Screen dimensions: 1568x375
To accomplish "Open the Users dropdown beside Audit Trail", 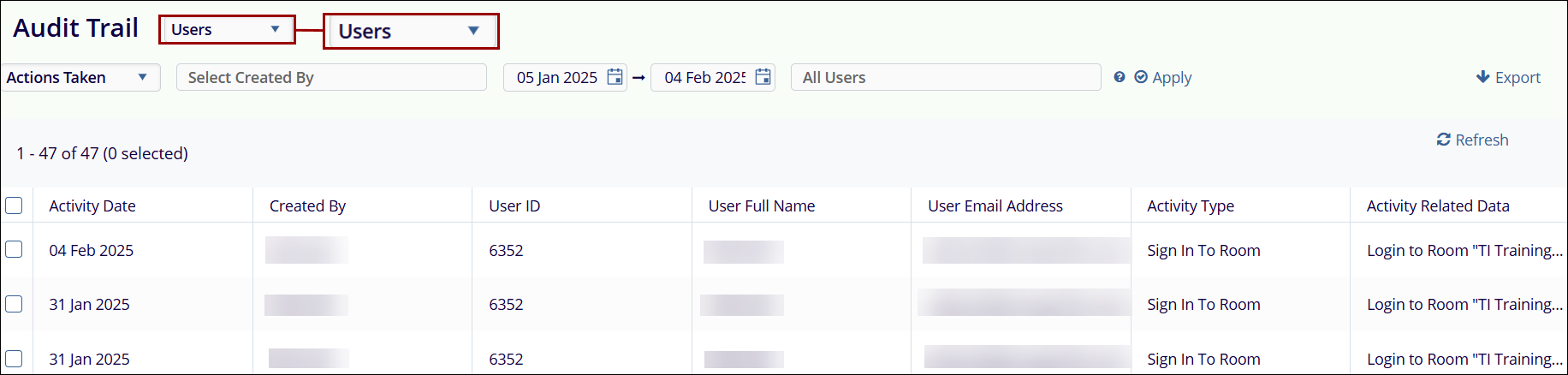I will [227, 30].
